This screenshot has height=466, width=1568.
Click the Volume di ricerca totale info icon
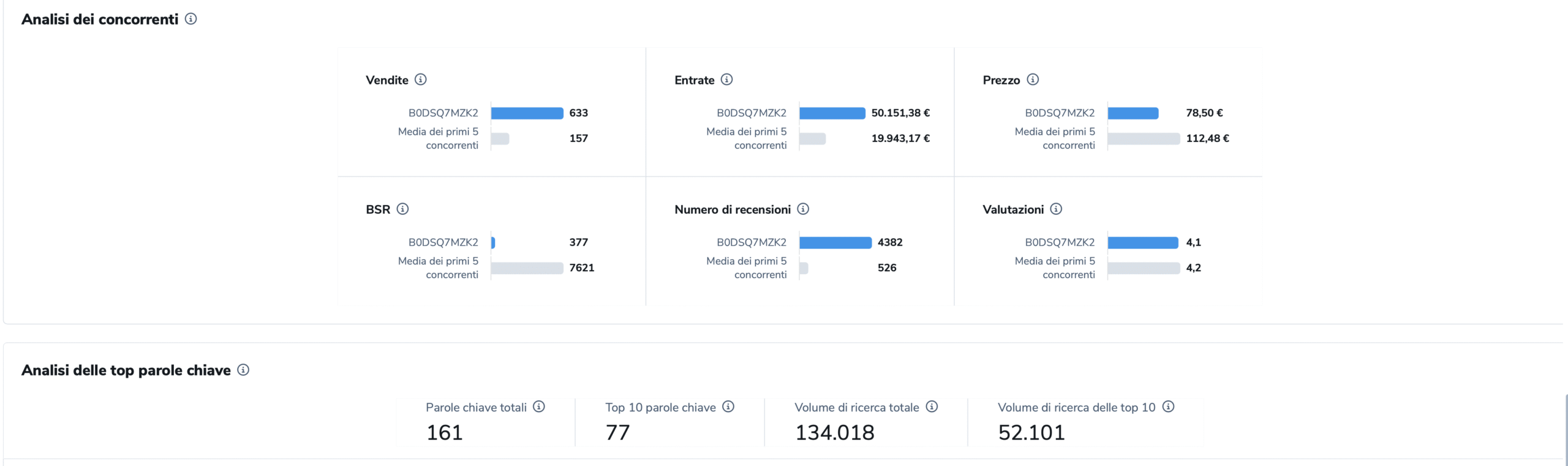(x=932, y=407)
